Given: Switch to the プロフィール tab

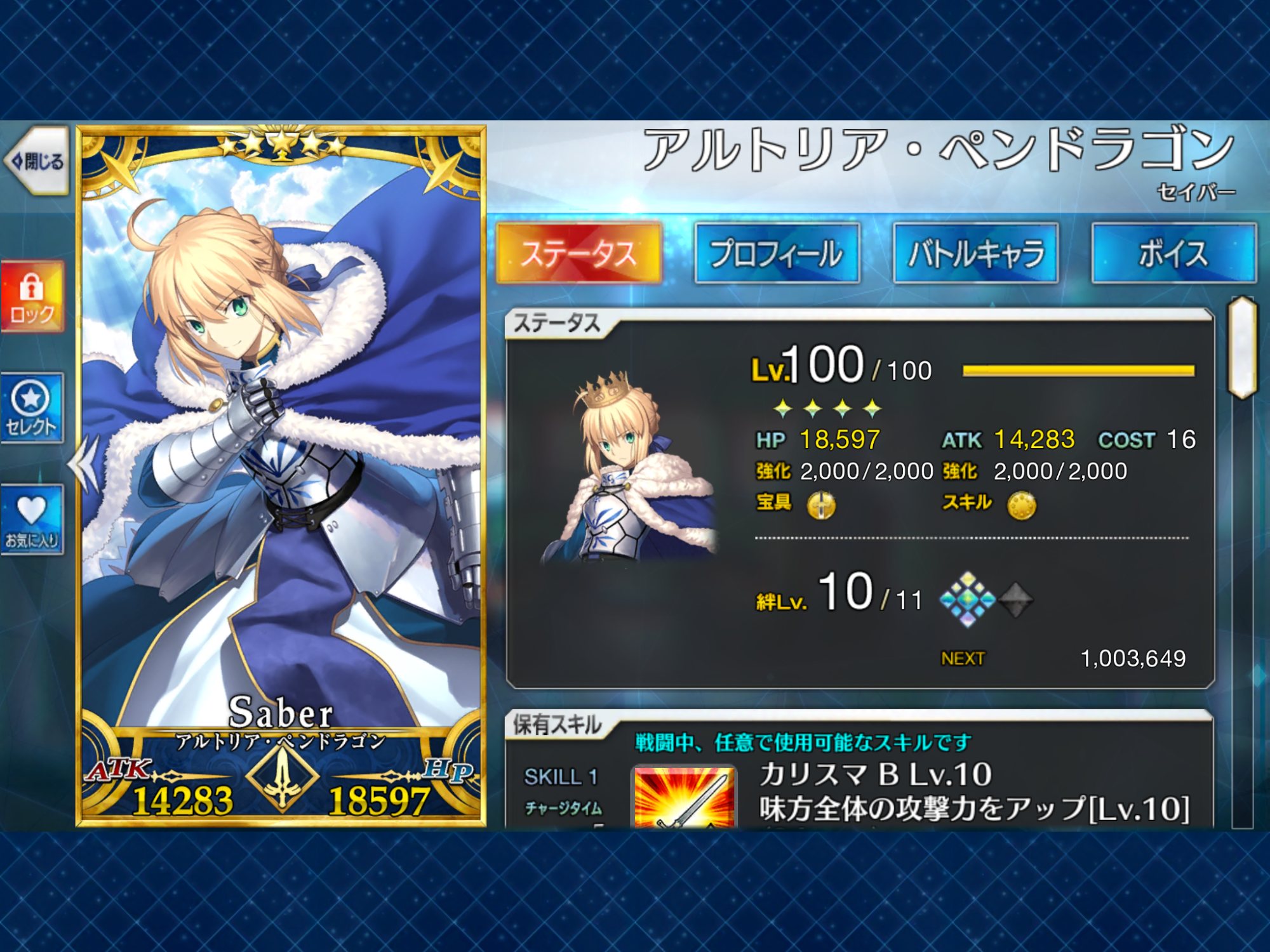Looking at the screenshot, I should [x=777, y=253].
